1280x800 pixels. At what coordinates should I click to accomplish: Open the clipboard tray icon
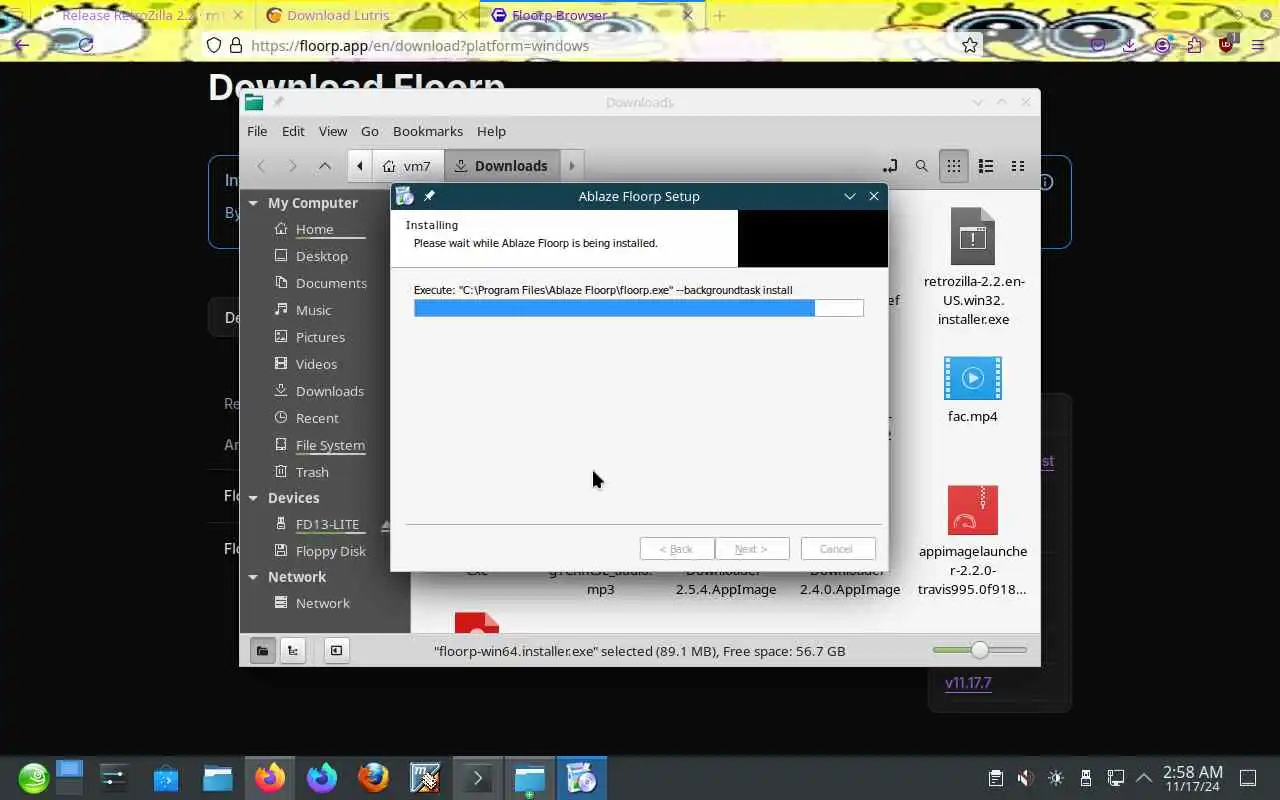995,778
